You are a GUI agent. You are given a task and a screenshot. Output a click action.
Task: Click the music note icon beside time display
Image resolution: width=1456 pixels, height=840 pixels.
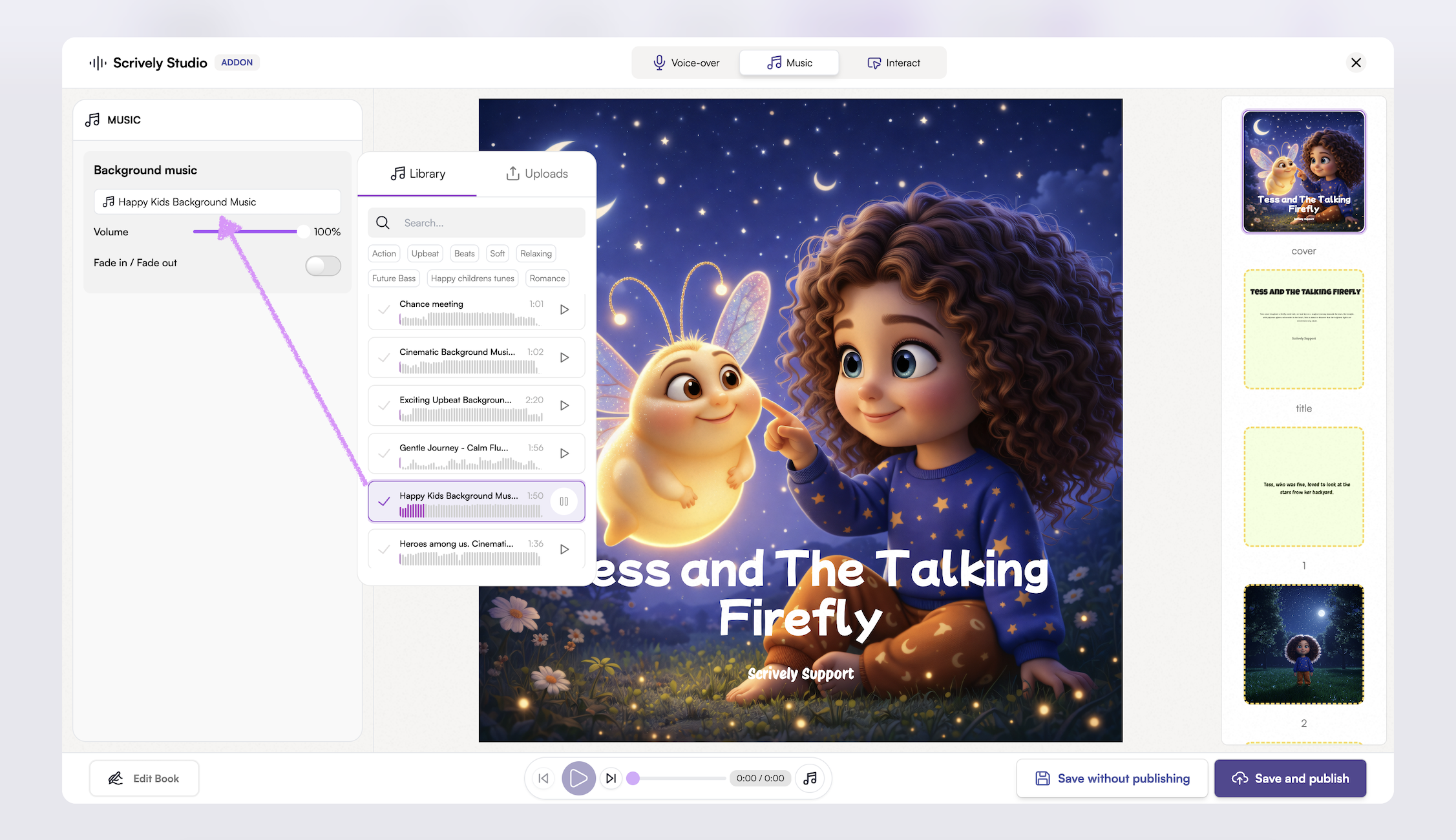pyautogui.click(x=810, y=779)
